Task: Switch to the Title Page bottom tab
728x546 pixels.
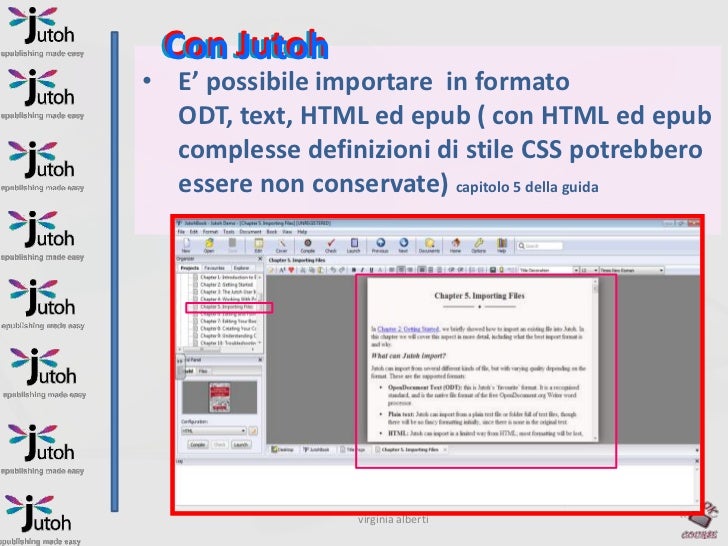Action: tap(353, 449)
